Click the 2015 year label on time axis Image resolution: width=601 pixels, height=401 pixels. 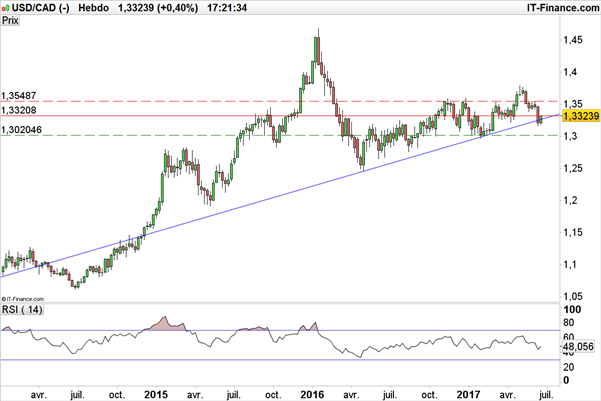[156, 394]
